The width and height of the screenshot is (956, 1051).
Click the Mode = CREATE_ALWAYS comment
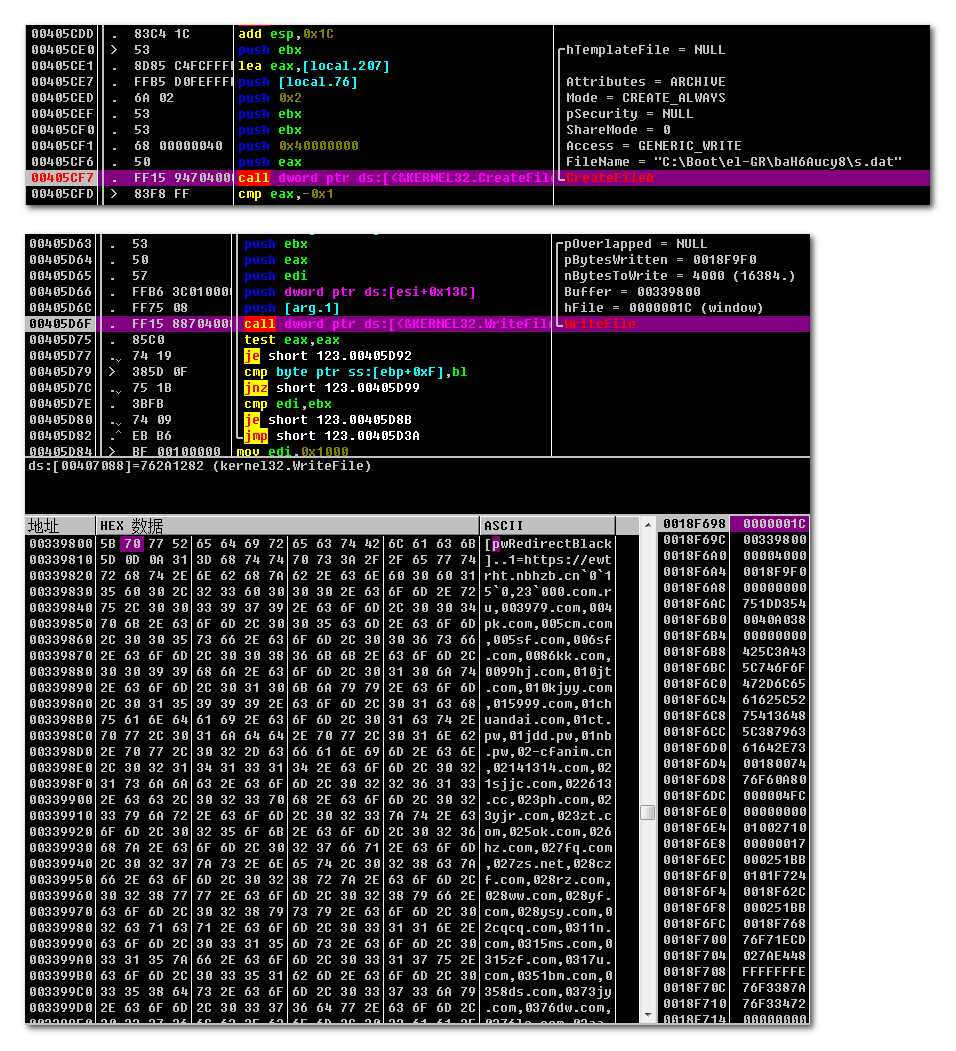pos(645,98)
